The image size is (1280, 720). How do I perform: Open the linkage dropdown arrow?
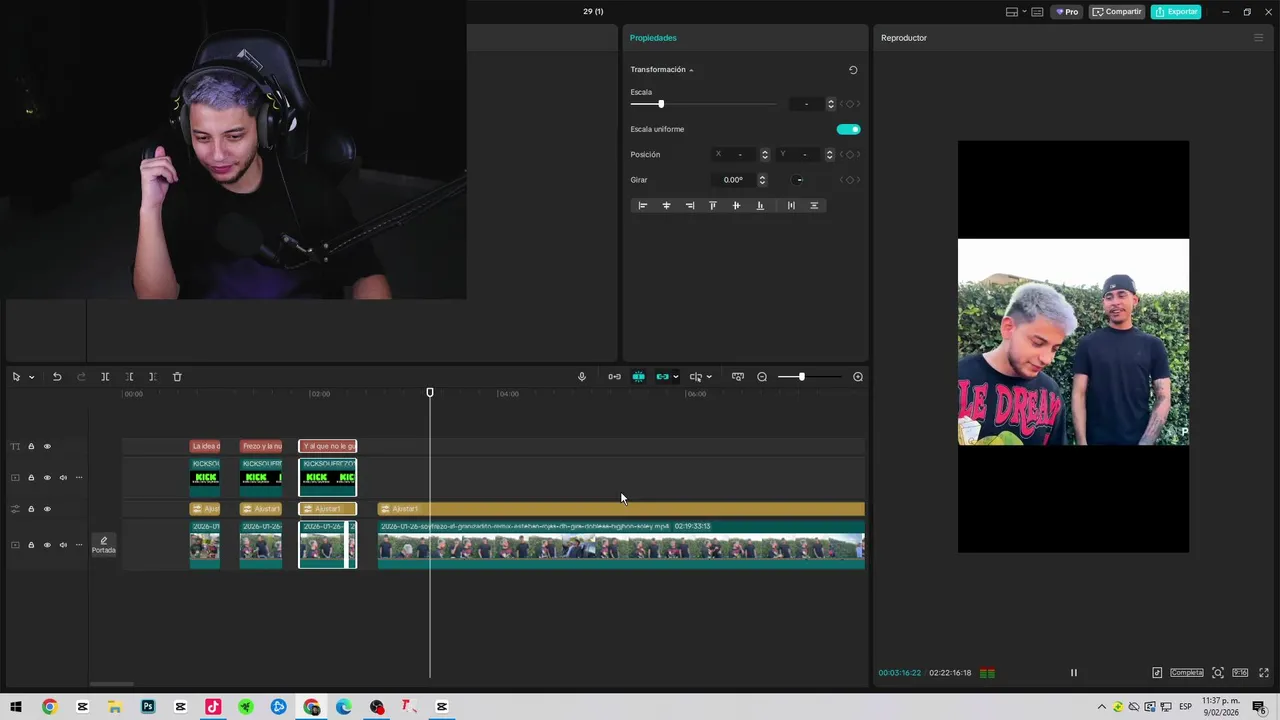point(676,377)
